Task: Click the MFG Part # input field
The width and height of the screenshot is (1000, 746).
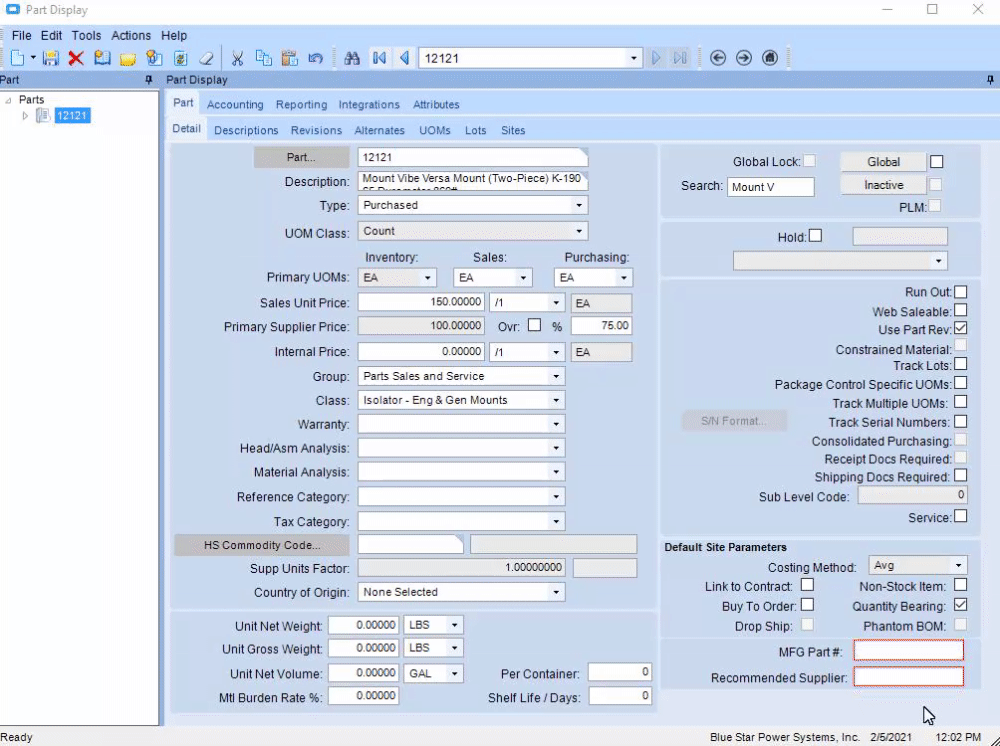Action: [x=908, y=651]
